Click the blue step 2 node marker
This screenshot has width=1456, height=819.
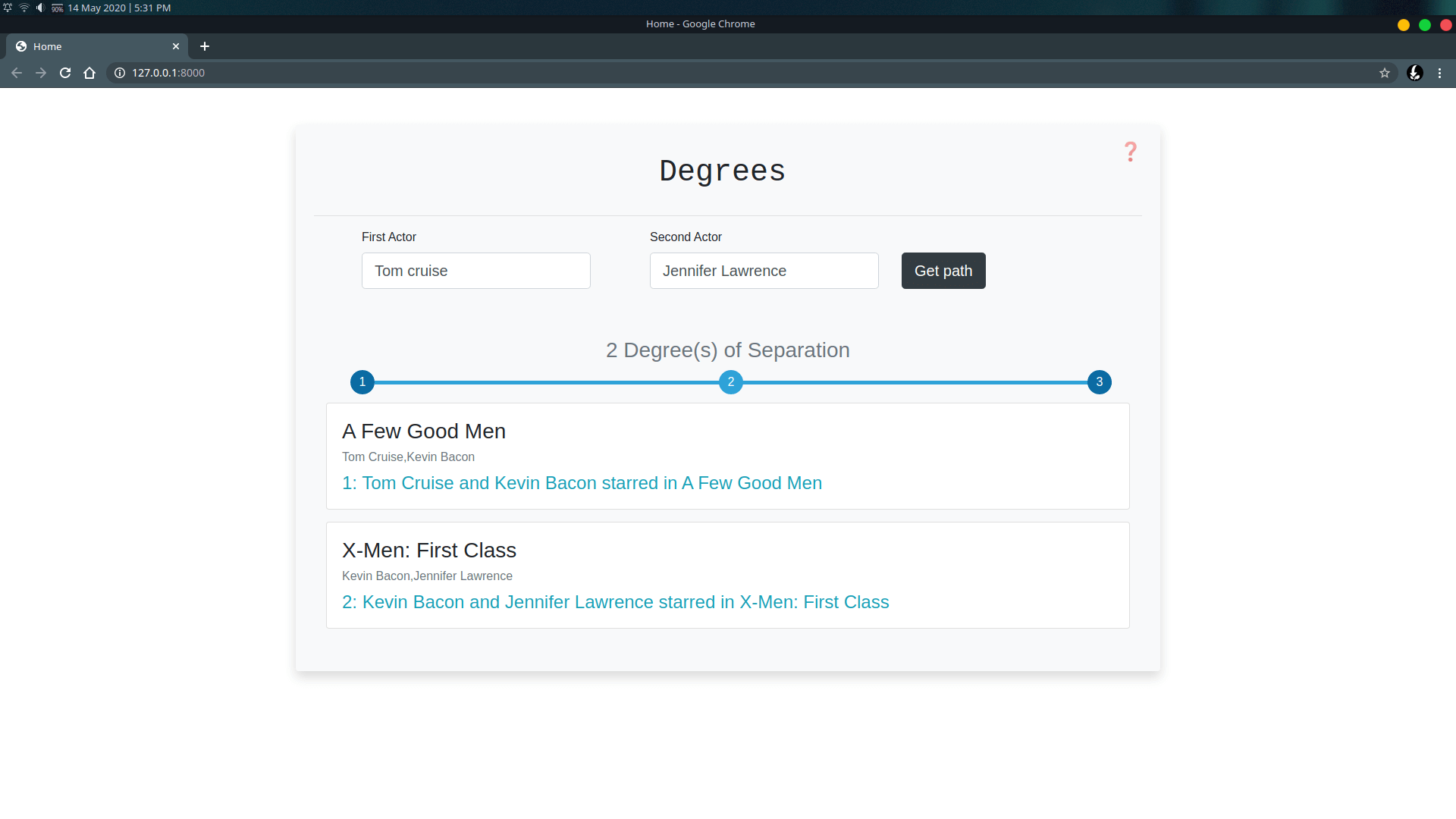tap(730, 381)
